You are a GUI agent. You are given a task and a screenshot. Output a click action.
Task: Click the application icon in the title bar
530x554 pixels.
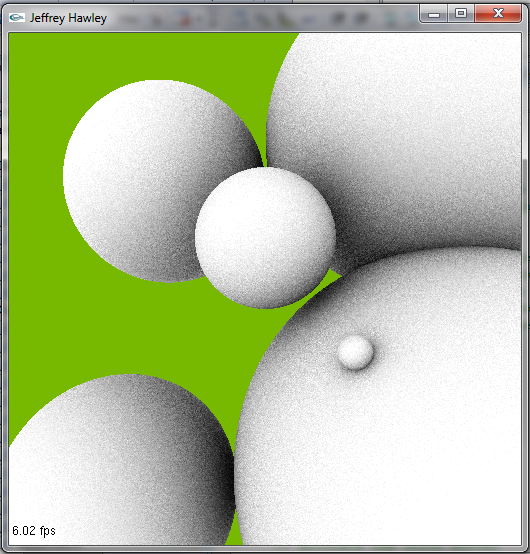coord(17,17)
